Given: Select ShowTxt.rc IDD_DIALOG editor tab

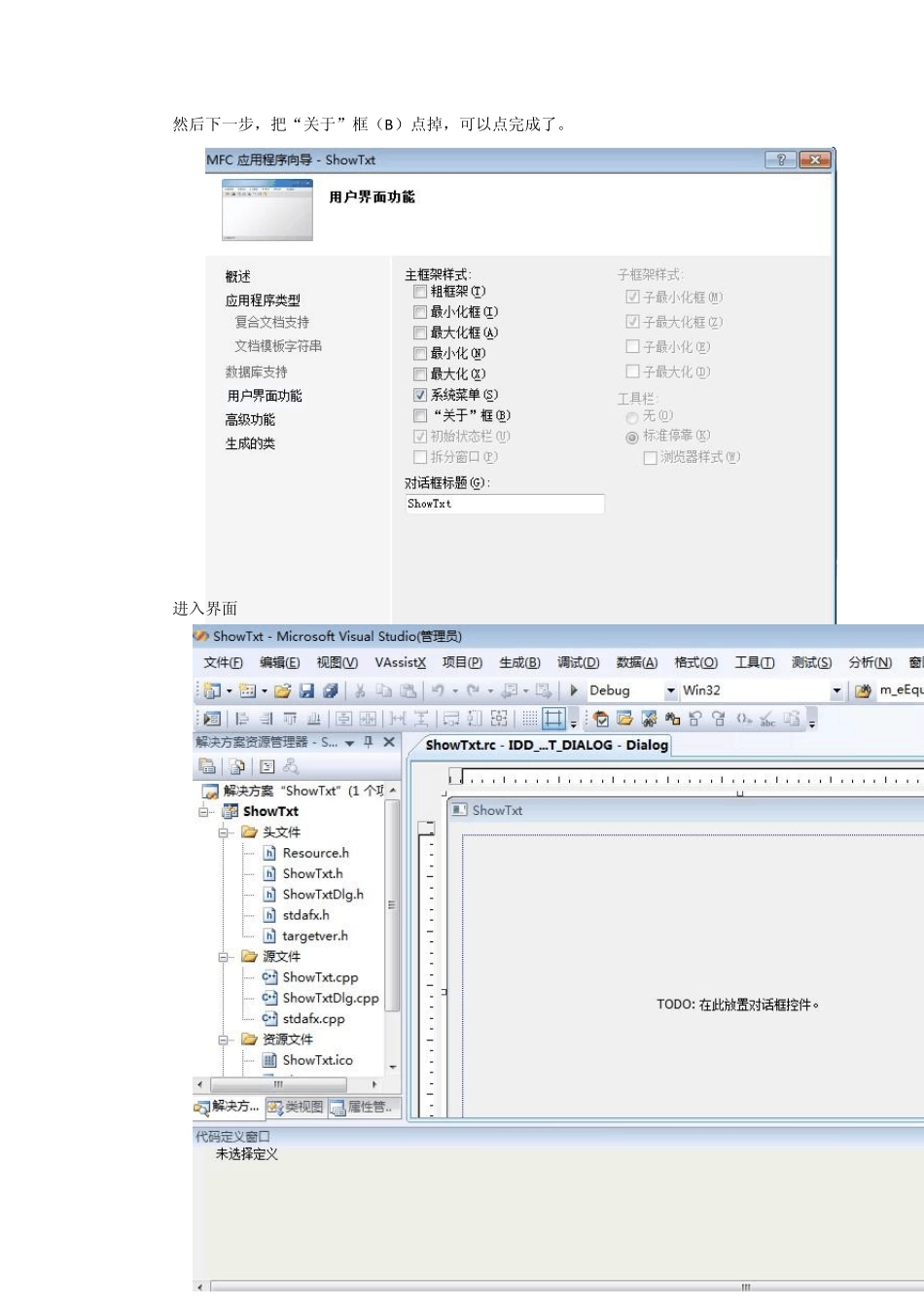Looking at the screenshot, I should [547, 745].
